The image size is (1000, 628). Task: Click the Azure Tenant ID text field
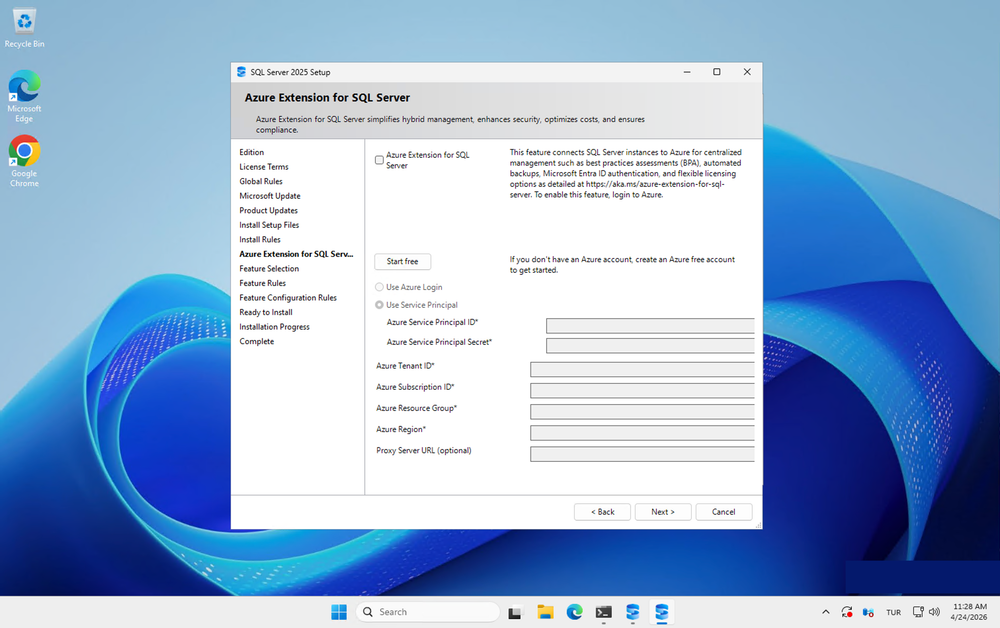click(642, 369)
